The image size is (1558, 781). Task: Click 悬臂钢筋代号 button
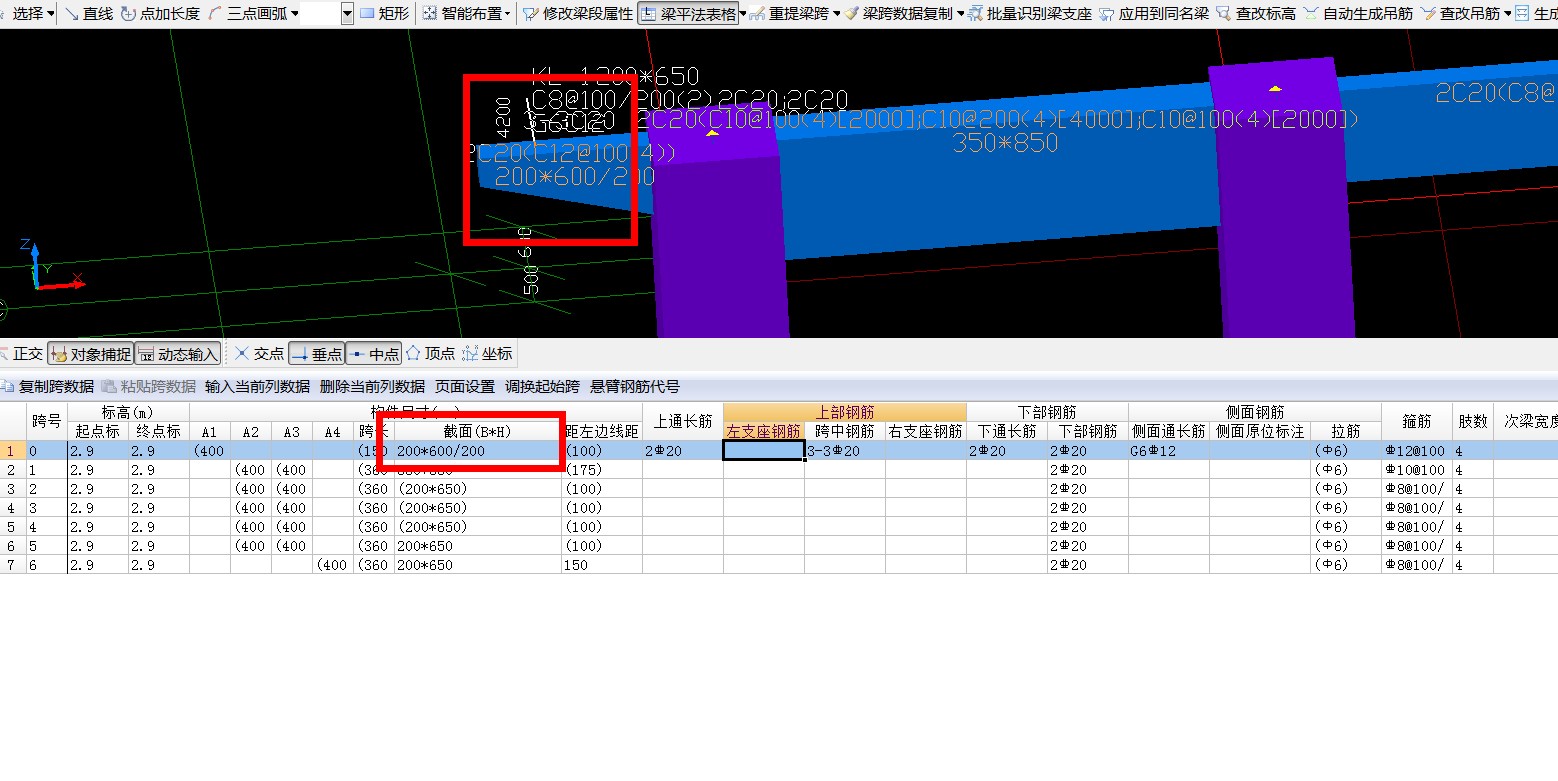[x=634, y=387]
